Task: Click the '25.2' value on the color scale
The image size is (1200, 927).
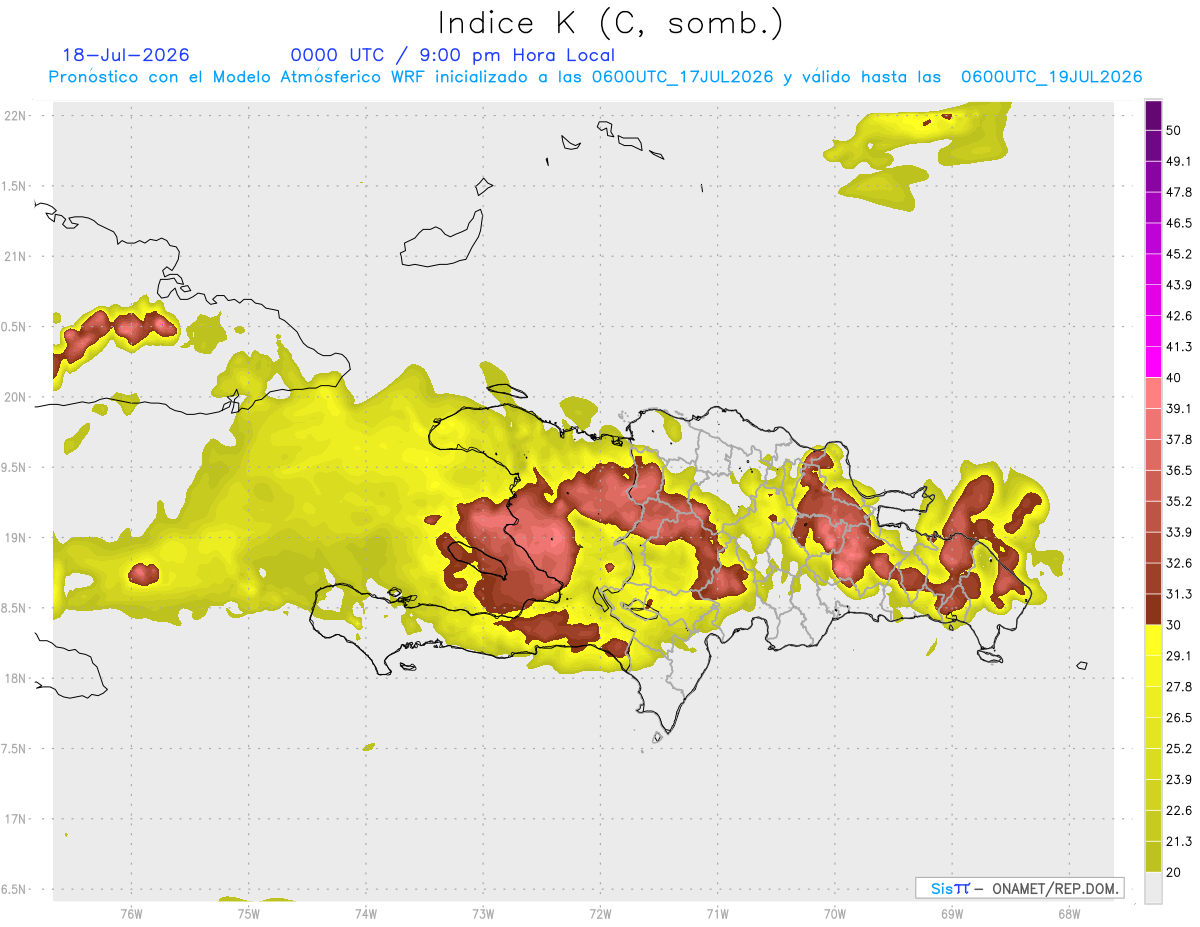Action: 1179,749
